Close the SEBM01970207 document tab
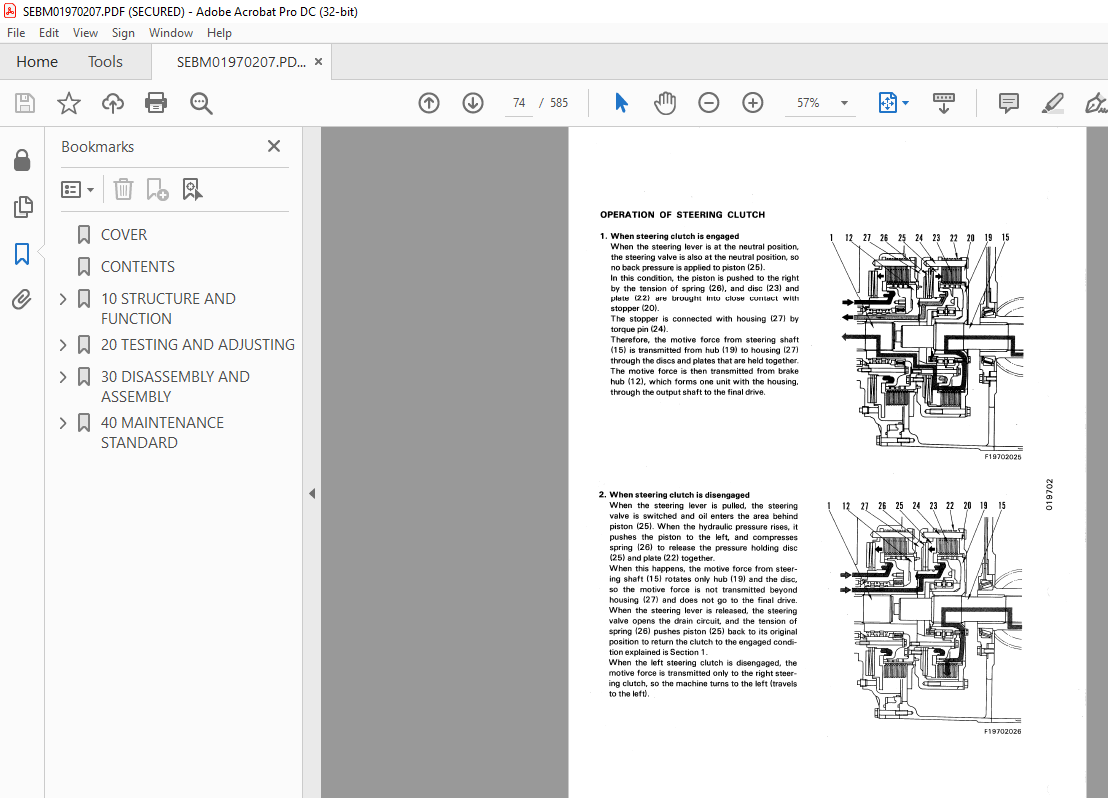The height and width of the screenshot is (798, 1108). pyautogui.click(x=319, y=61)
